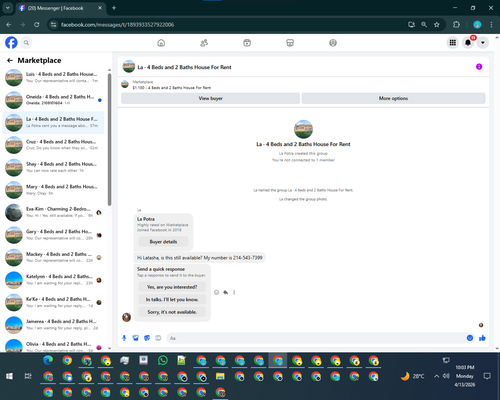Open the Chrome profile avatar
Viewport: 500px width, 400px height.
(477, 25)
